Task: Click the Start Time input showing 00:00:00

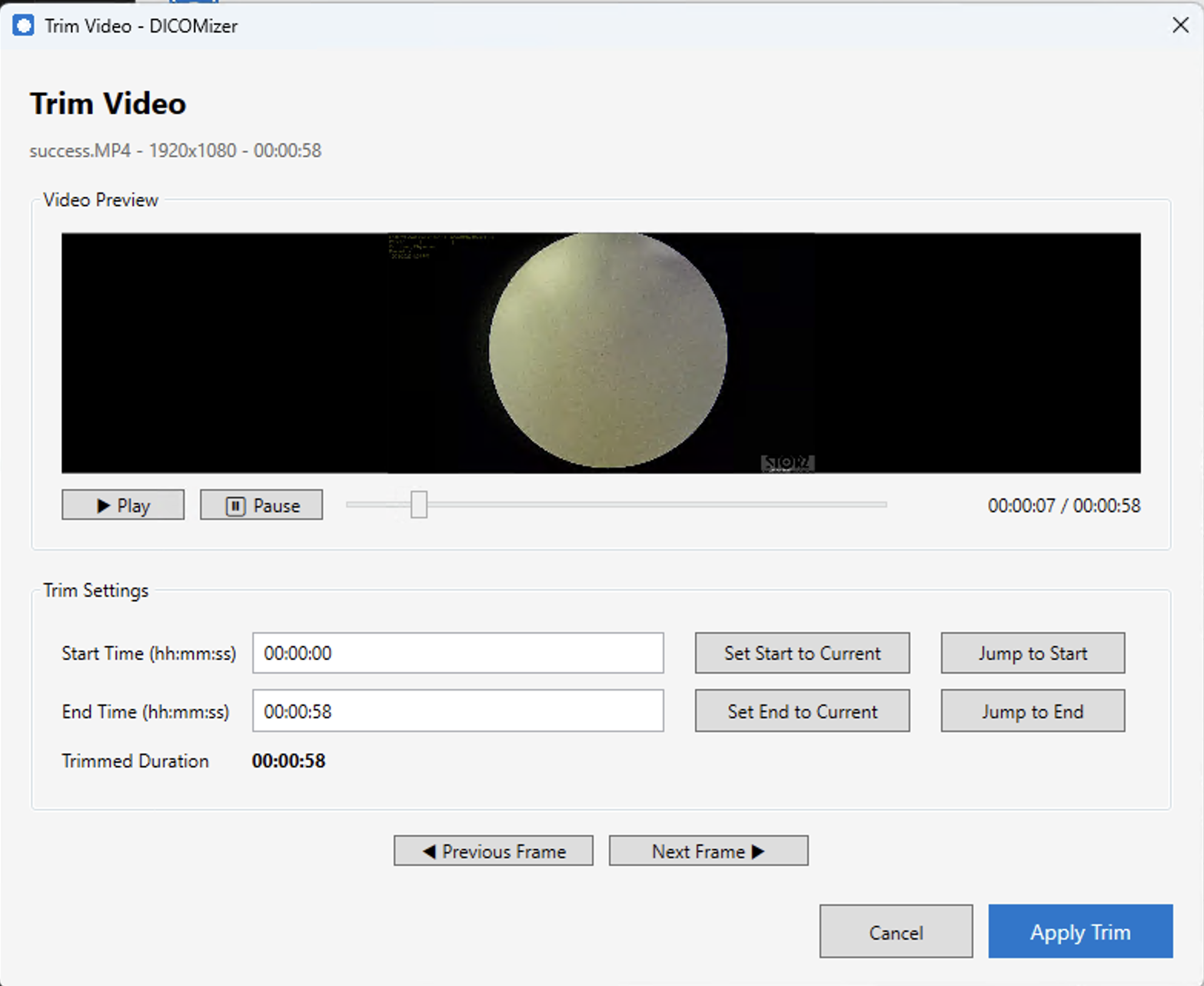Action: (457, 653)
